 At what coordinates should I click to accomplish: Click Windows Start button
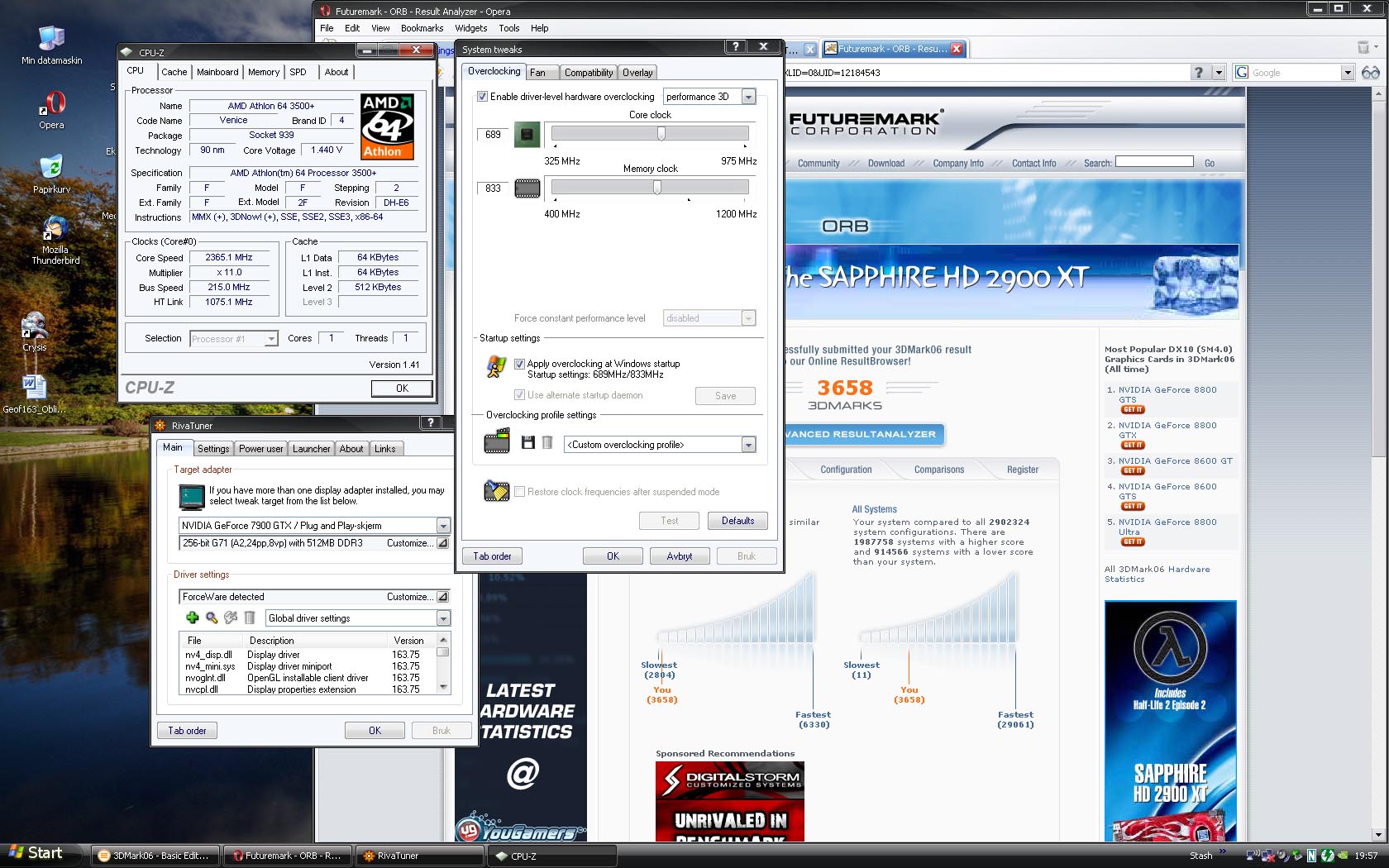point(38,853)
